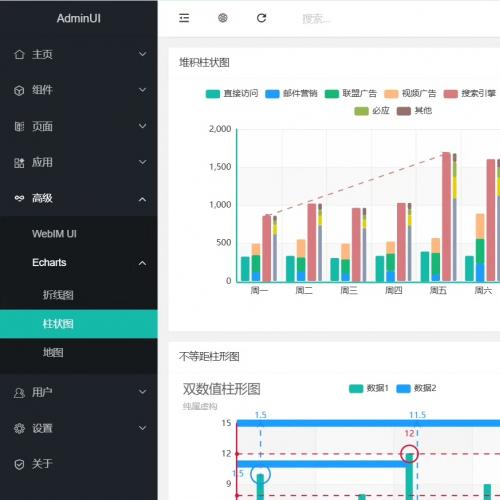Expand the 组件 chevron arrow
The width and height of the screenshot is (500, 500).
point(142,90)
